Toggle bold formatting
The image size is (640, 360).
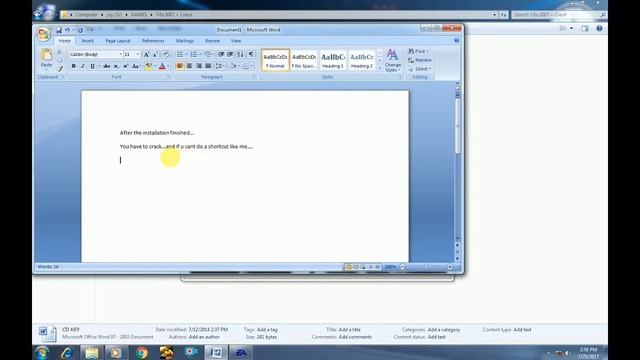(73, 66)
